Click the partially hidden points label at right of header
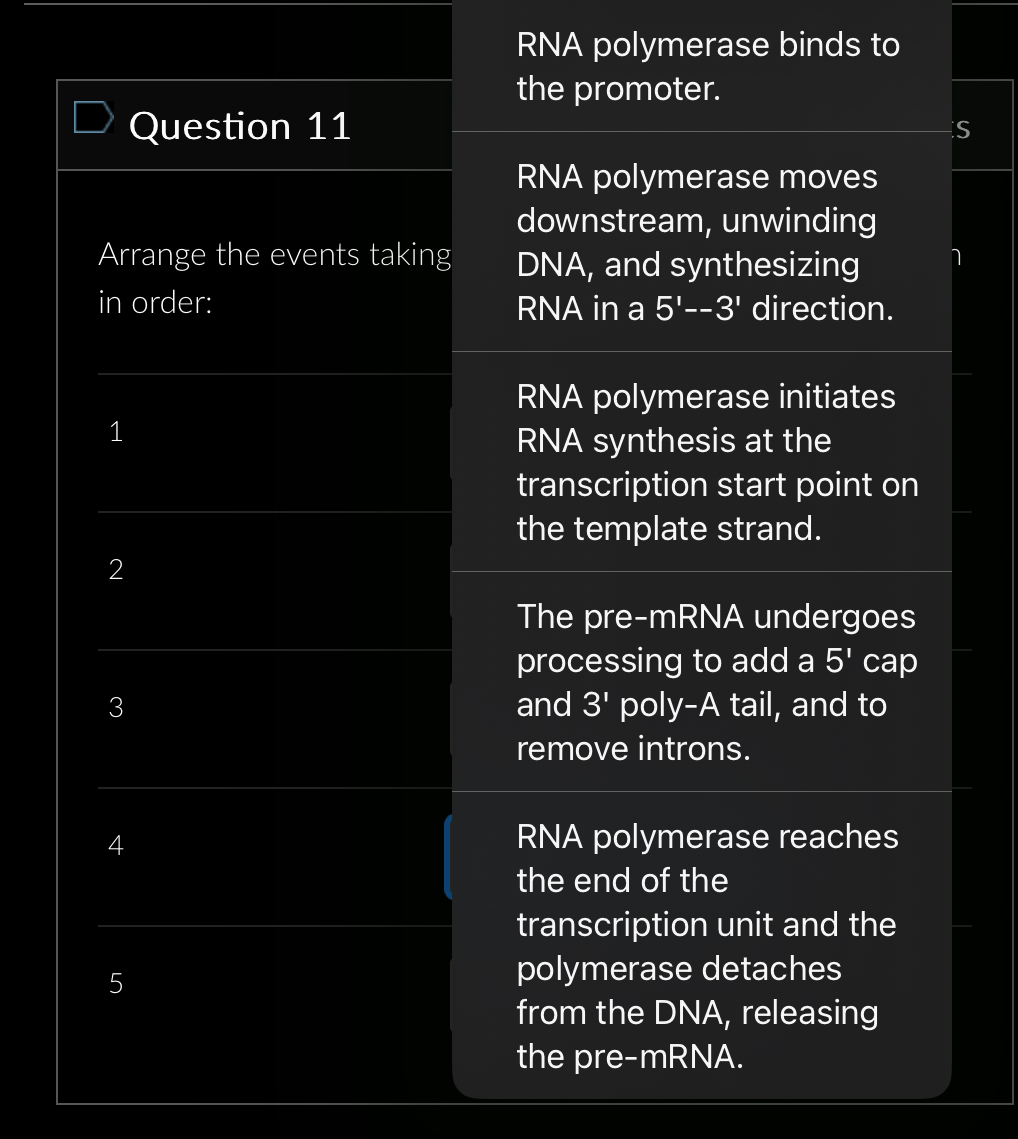The height and width of the screenshot is (1139, 1018). (961, 128)
